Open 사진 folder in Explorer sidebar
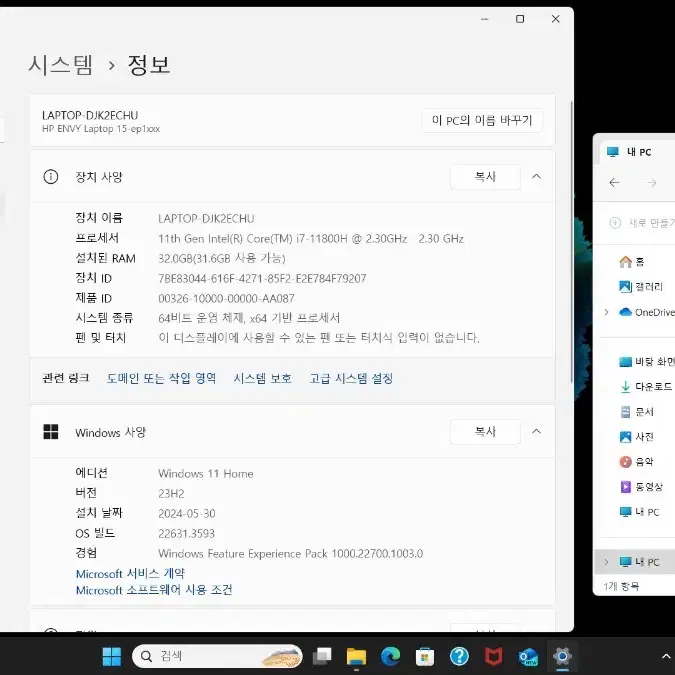The width and height of the screenshot is (675, 675). (x=637, y=437)
